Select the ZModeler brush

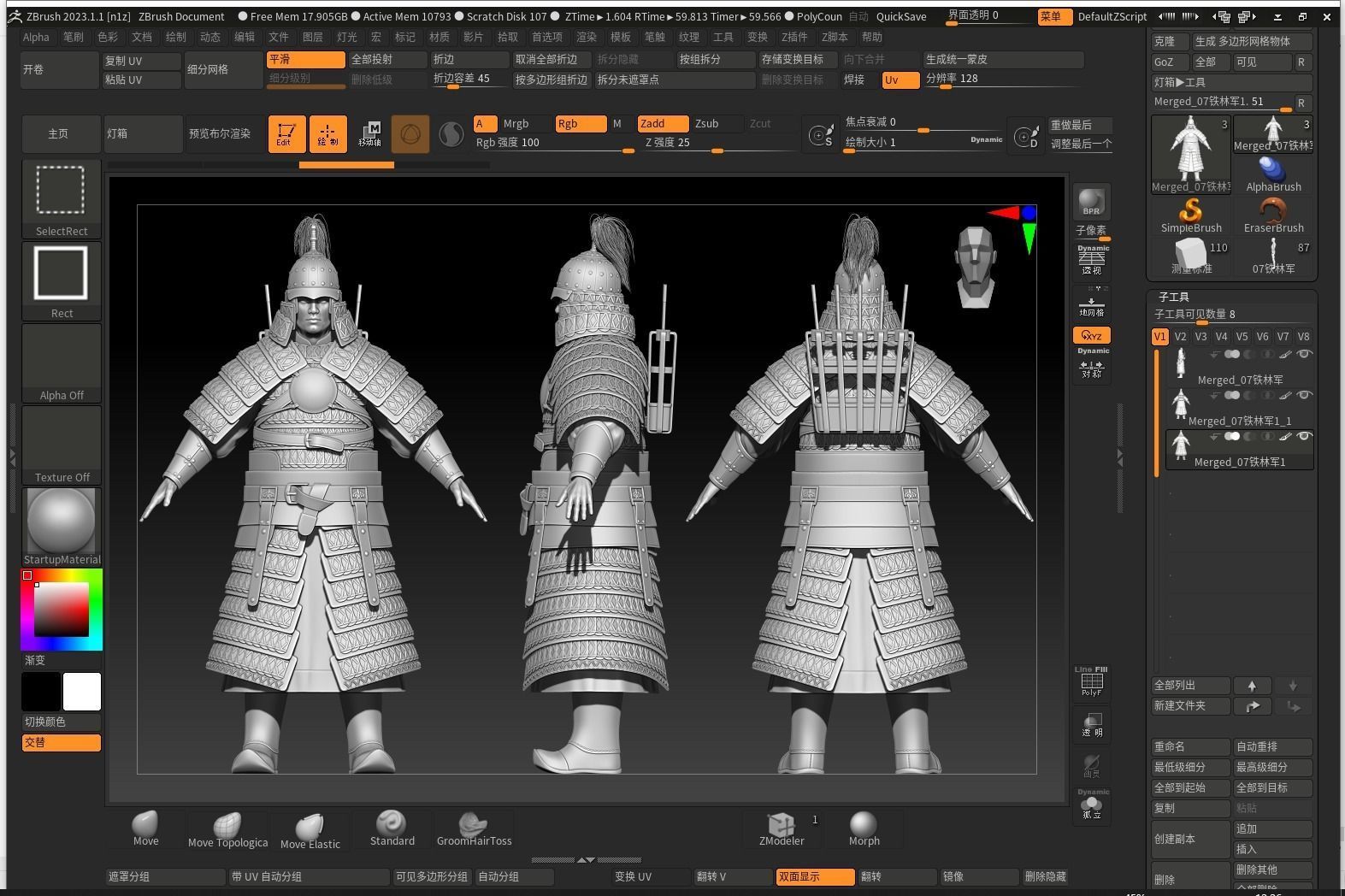782,828
